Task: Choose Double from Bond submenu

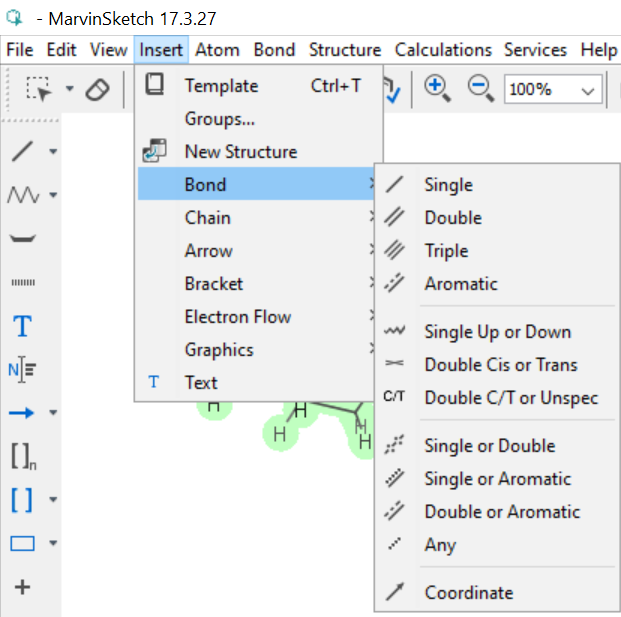Action: click(452, 218)
